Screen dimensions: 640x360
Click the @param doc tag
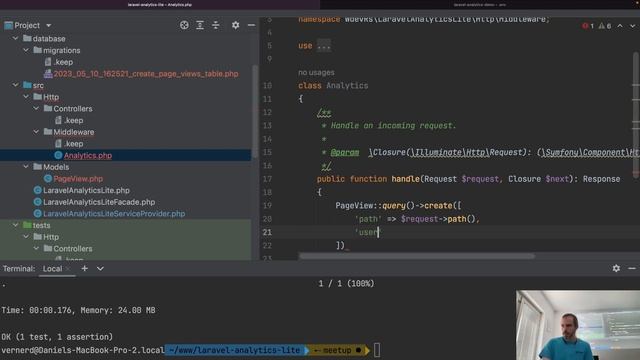pos(345,153)
